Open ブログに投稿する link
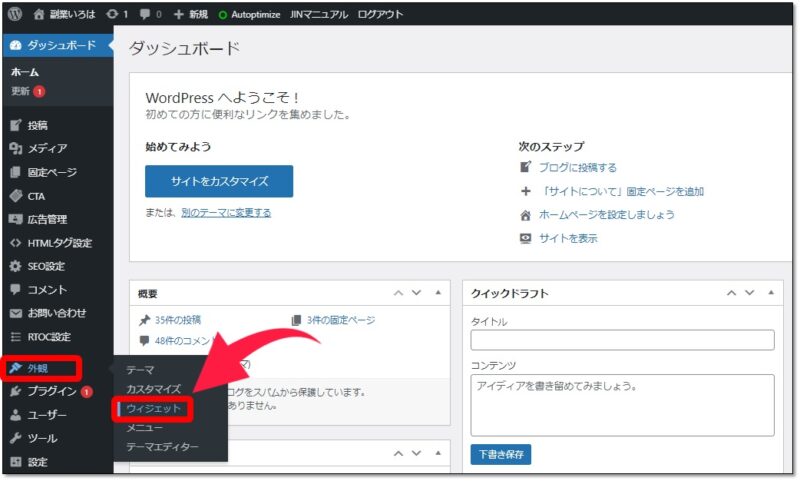Image resolution: width=800 pixels, height=481 pixels. [x=578, y=167]
